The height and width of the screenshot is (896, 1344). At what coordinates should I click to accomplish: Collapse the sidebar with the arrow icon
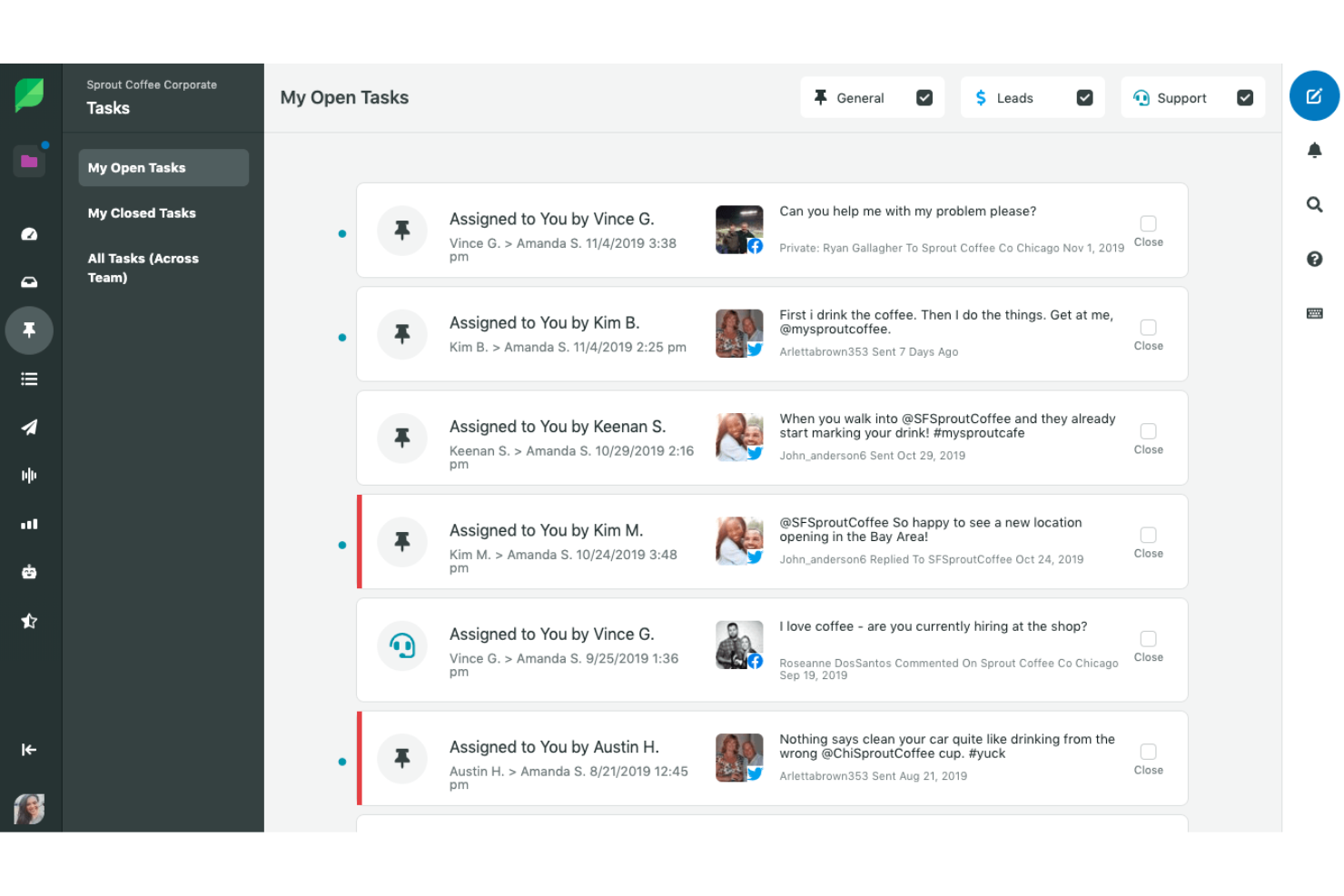(29, 750)
